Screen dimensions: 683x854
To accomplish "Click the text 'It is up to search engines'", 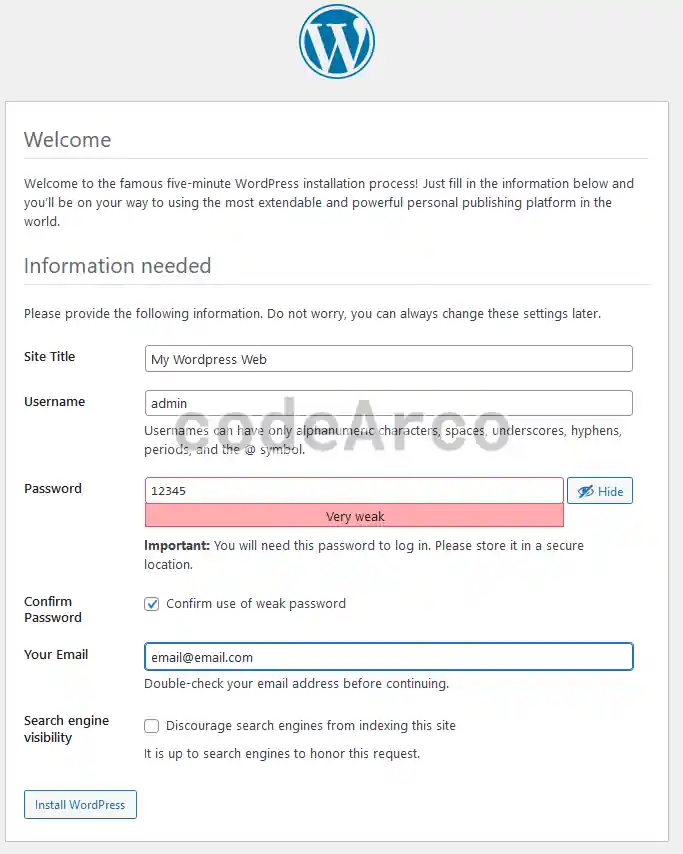I will pyautogui.click(x=282, y=754).
